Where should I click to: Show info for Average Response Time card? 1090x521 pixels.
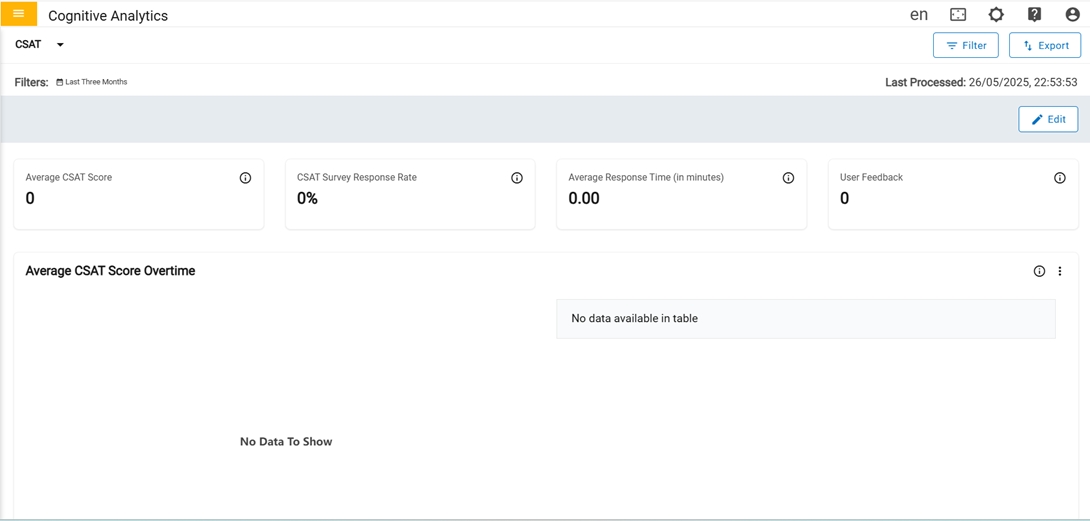[x=788, y=178]
